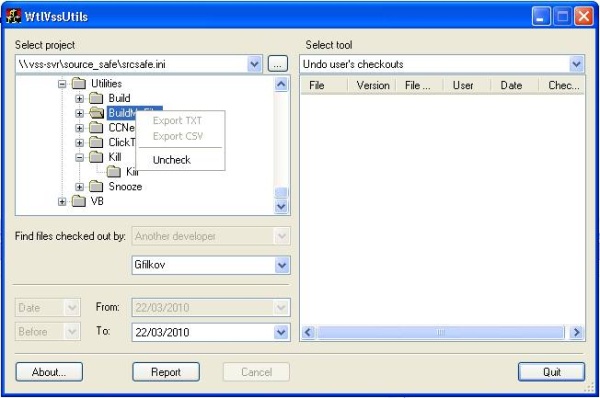Select the CCNe folder icon
Image resolution: width=600 pixels, height=398 pixels.
tap(96, 127)
